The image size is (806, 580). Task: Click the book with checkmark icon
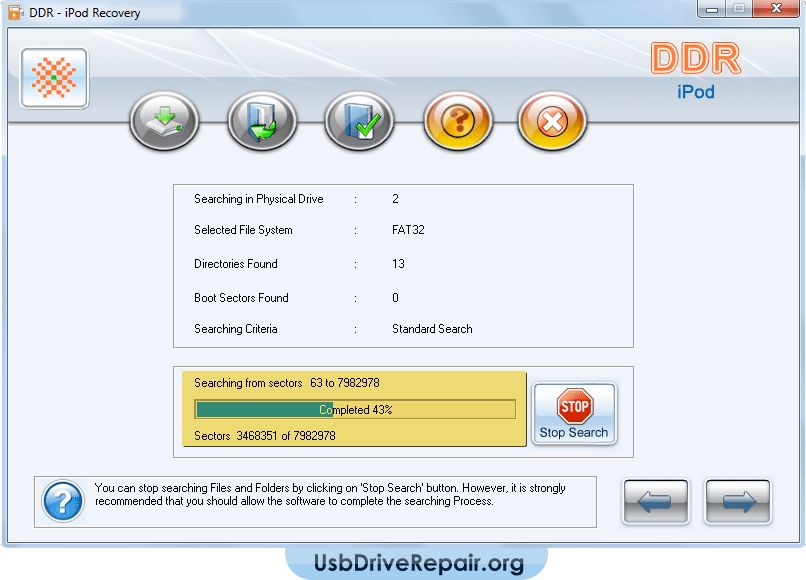pos(359,121)
